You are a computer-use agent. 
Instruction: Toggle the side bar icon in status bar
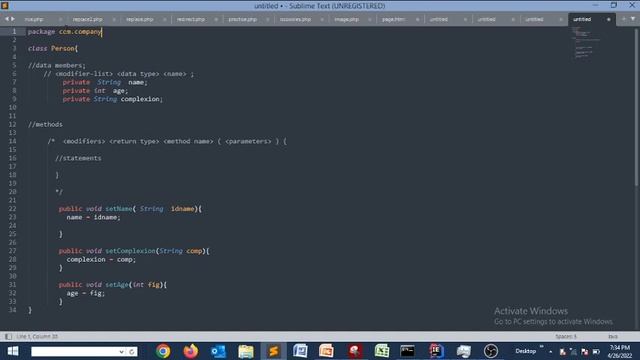tap(8, 336)
